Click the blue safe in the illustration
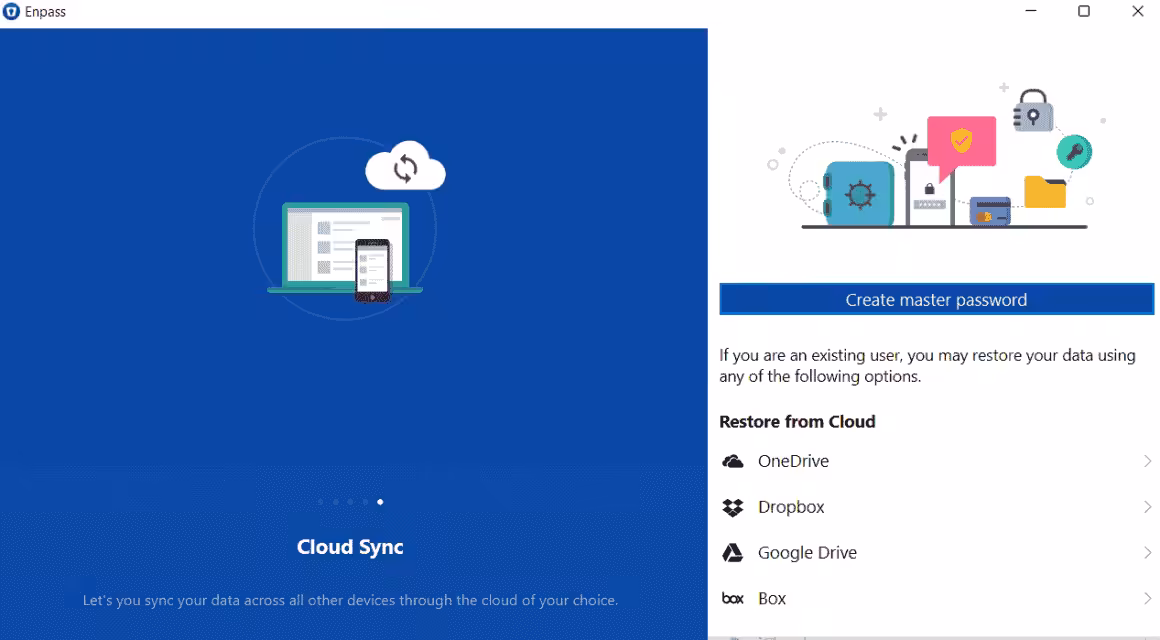 [858, 194]
